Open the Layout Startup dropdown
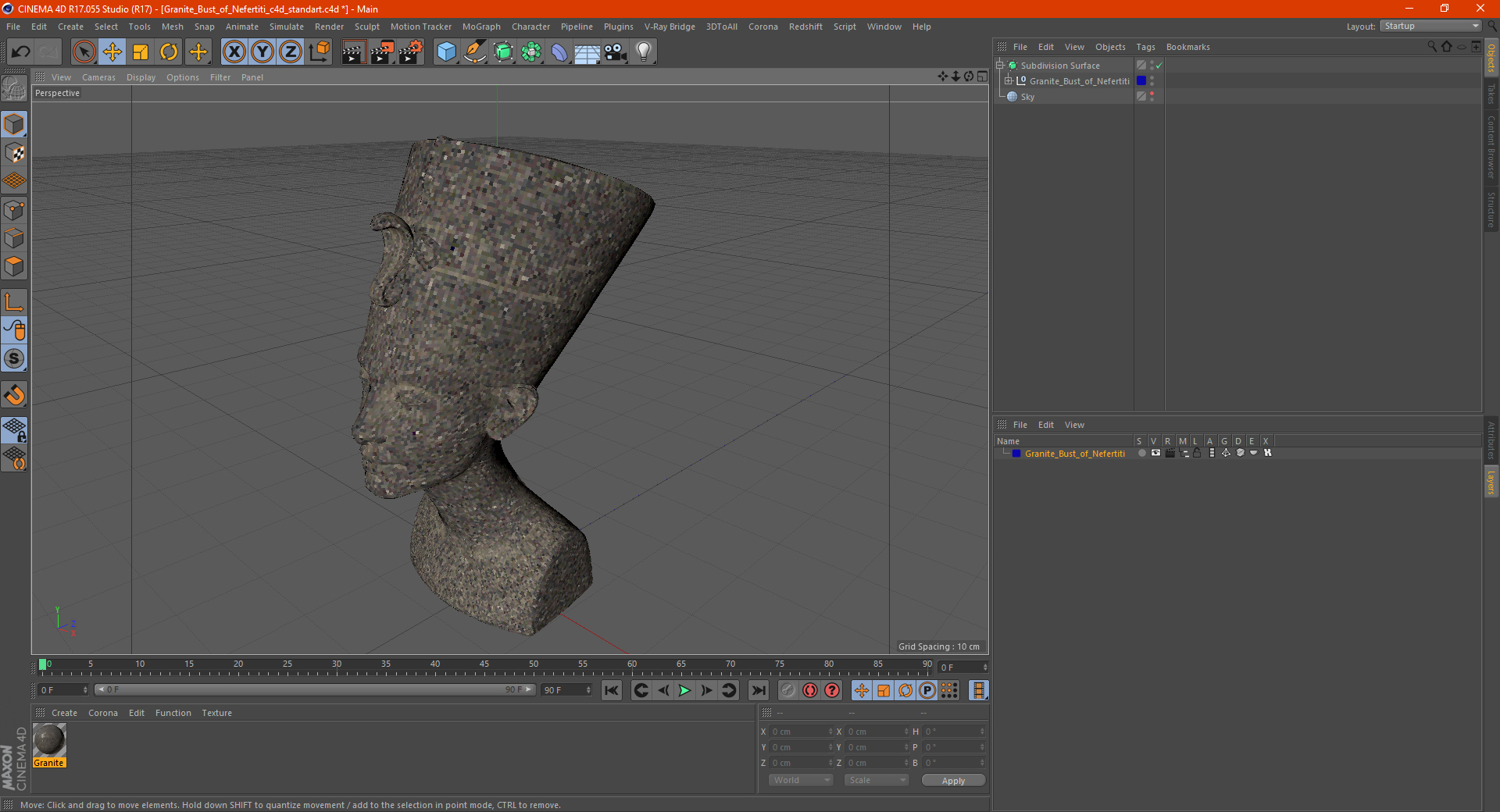This screenshot has height=812, width=1500. (x=1430, y=26)
